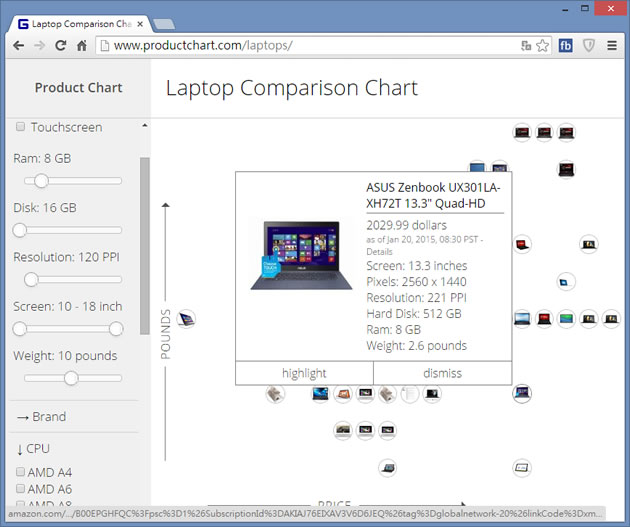Select the laptop beside the Resolution line
This screenshot has height=527, width=630.
pyautogui.click(x=566, y=282)
